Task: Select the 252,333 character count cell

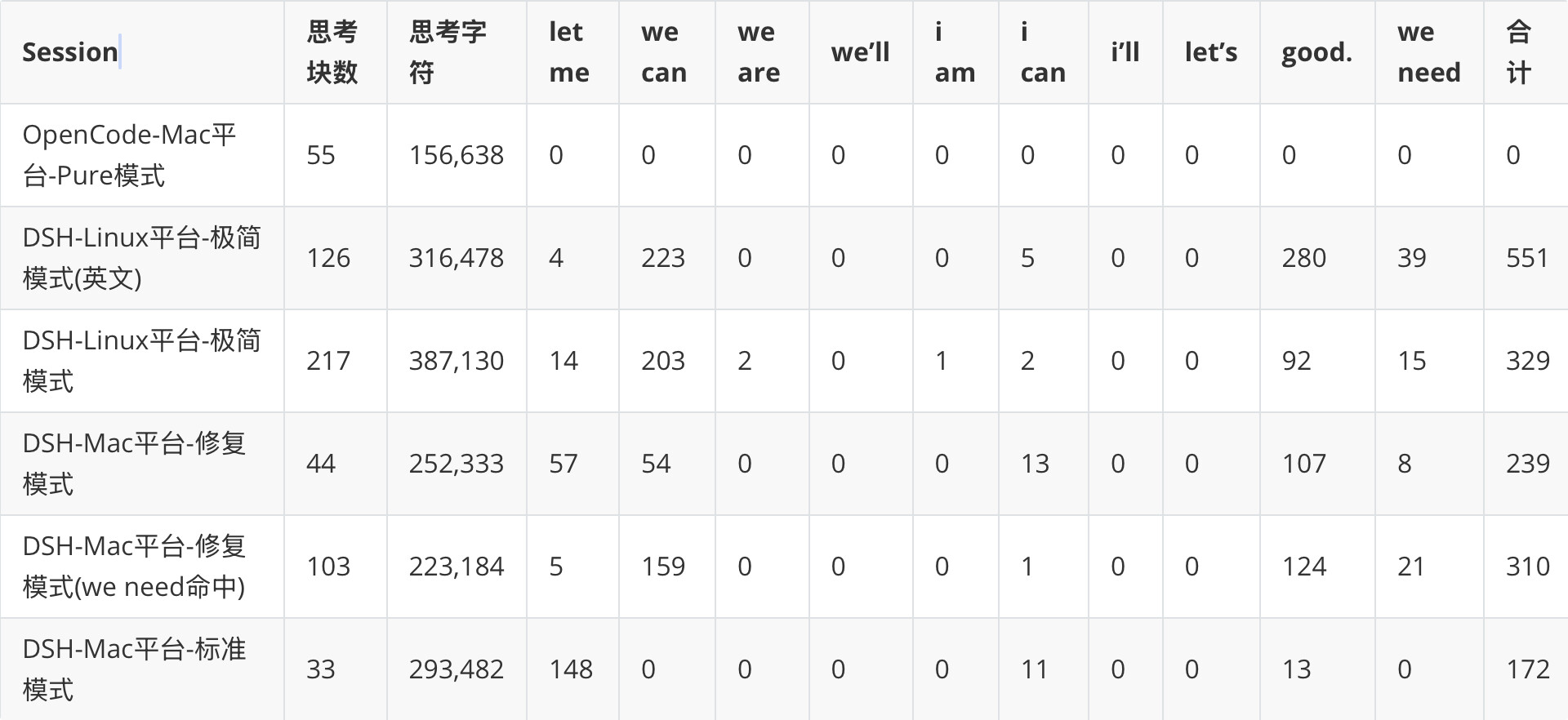Action: click(x=456, y=464)
